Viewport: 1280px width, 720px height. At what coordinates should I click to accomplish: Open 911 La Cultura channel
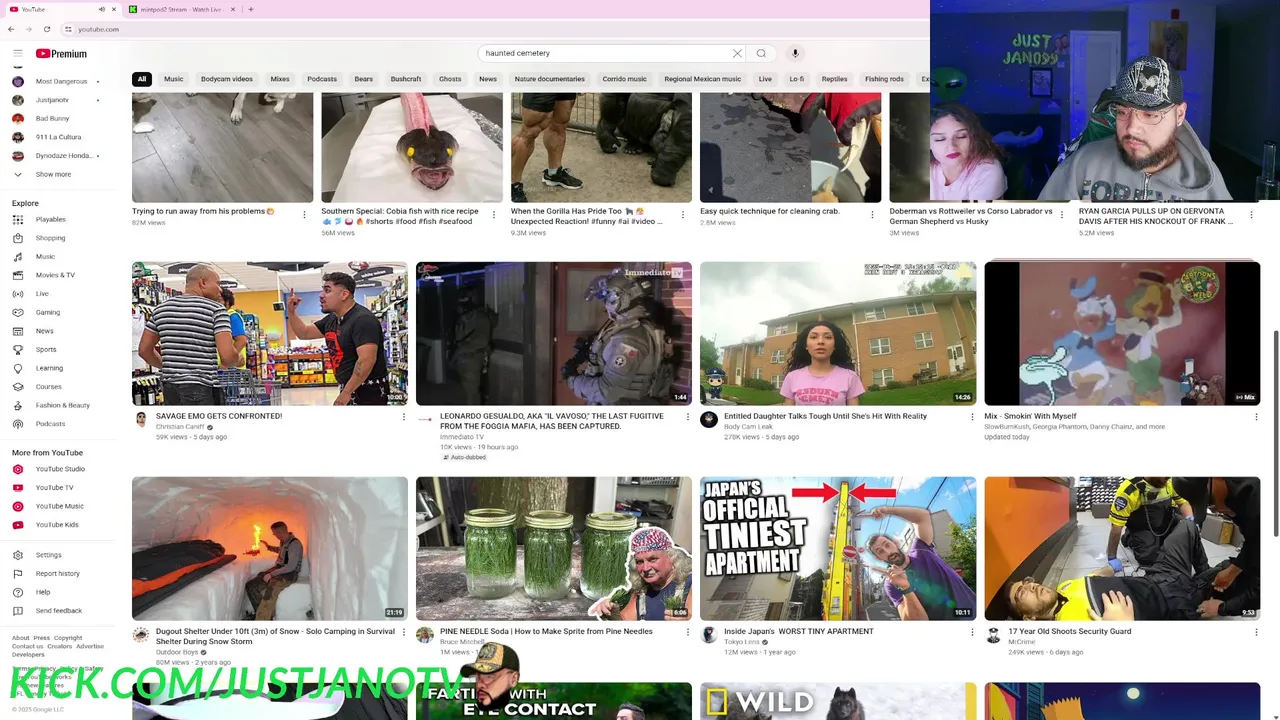[58, 137]
